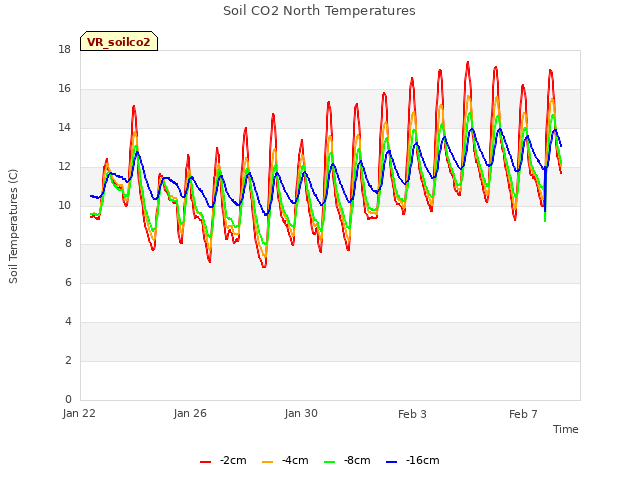Click the VR_soilco2 annotation label
The height and width of the screenshot is (480, 640).
pos(119,42)
